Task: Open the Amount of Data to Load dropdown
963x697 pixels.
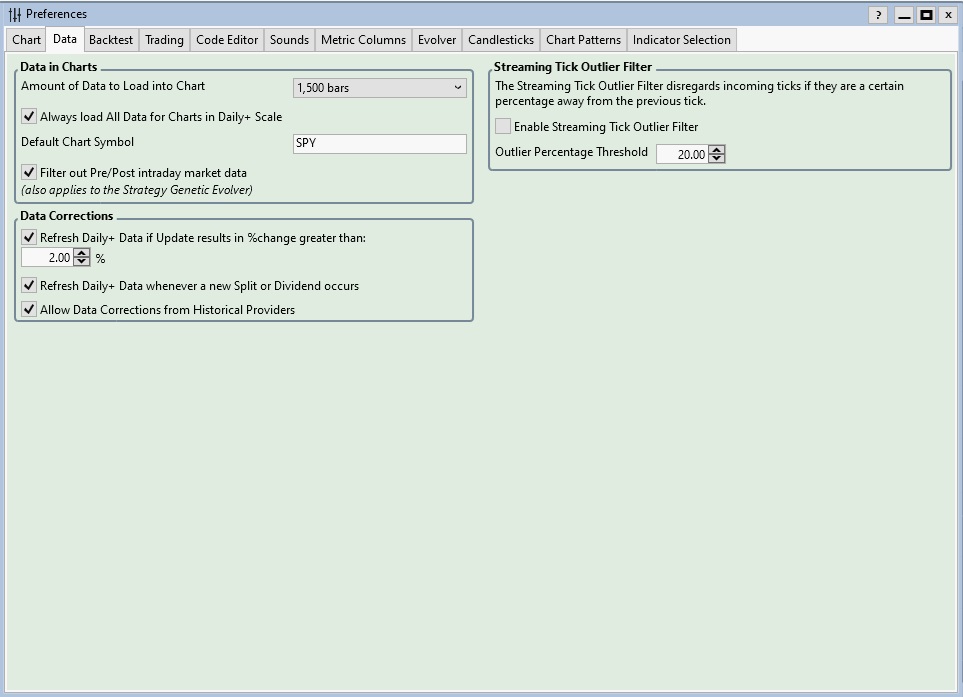Action: [x=380, y=88]
